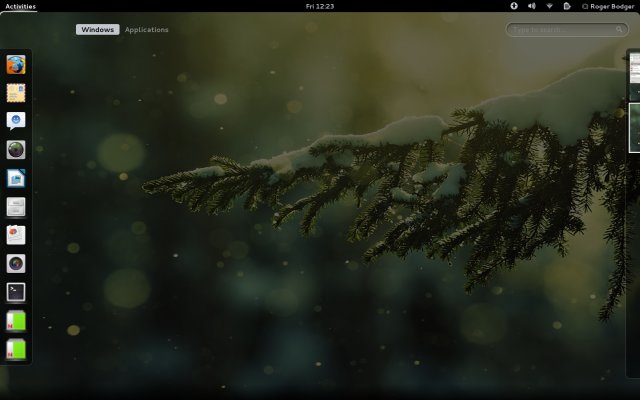Launch Firefox from the dash
The image size is (640, 400).
click(x=16, y=65)
